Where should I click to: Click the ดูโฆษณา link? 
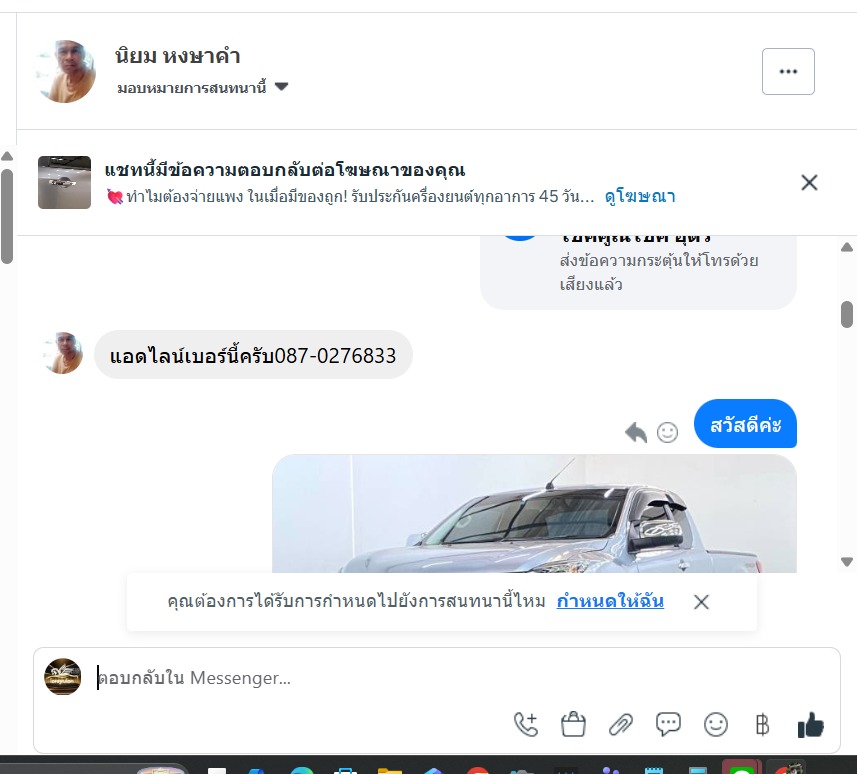(640, 196)
